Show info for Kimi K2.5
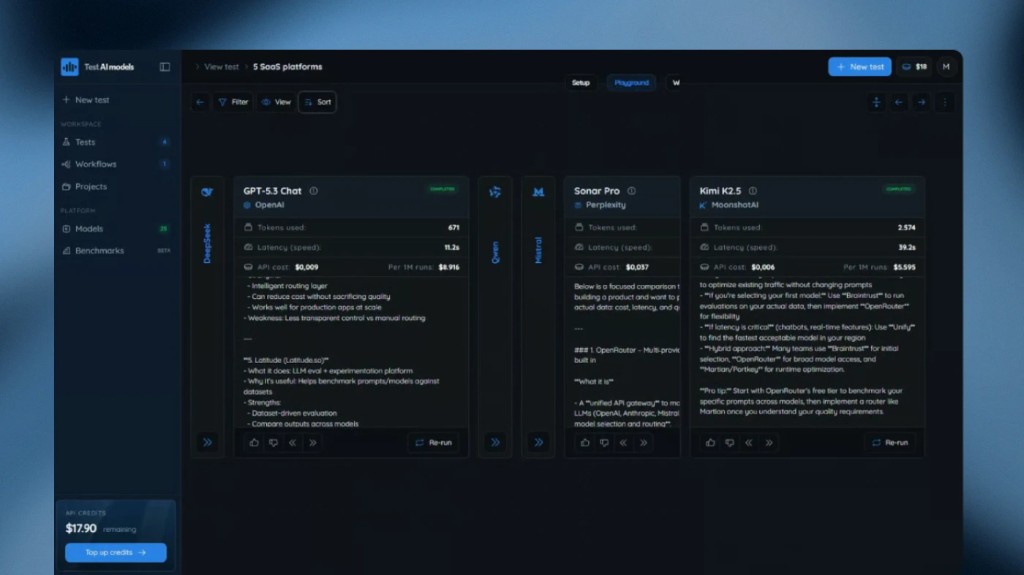 click(753, 191)
